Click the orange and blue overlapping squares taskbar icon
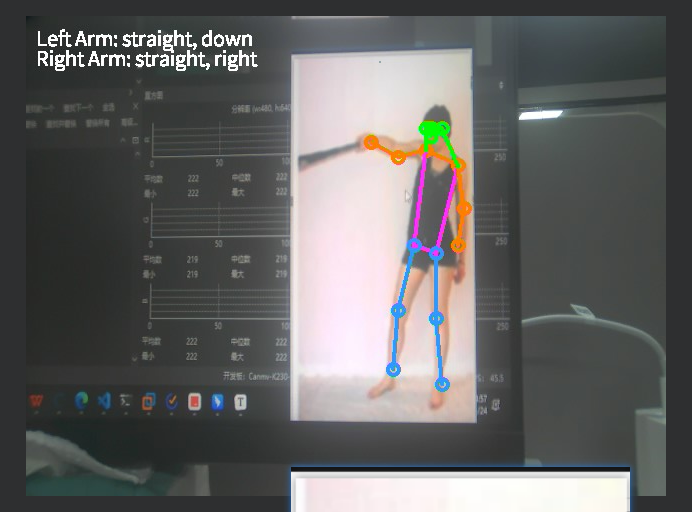This screenshot has width=692, height=512. tap(149, 401)
